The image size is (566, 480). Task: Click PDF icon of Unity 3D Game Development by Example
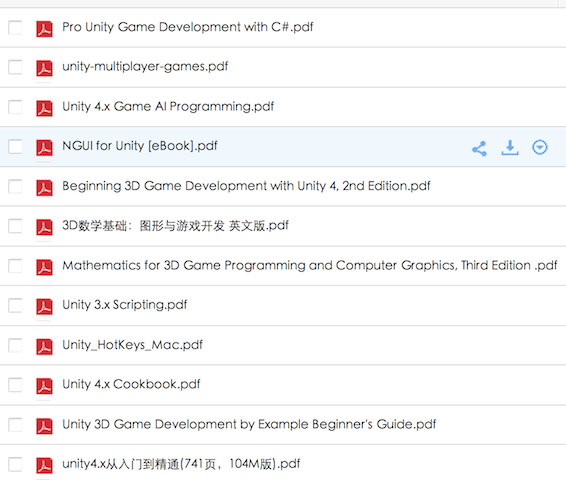click(x=44, y=426)
